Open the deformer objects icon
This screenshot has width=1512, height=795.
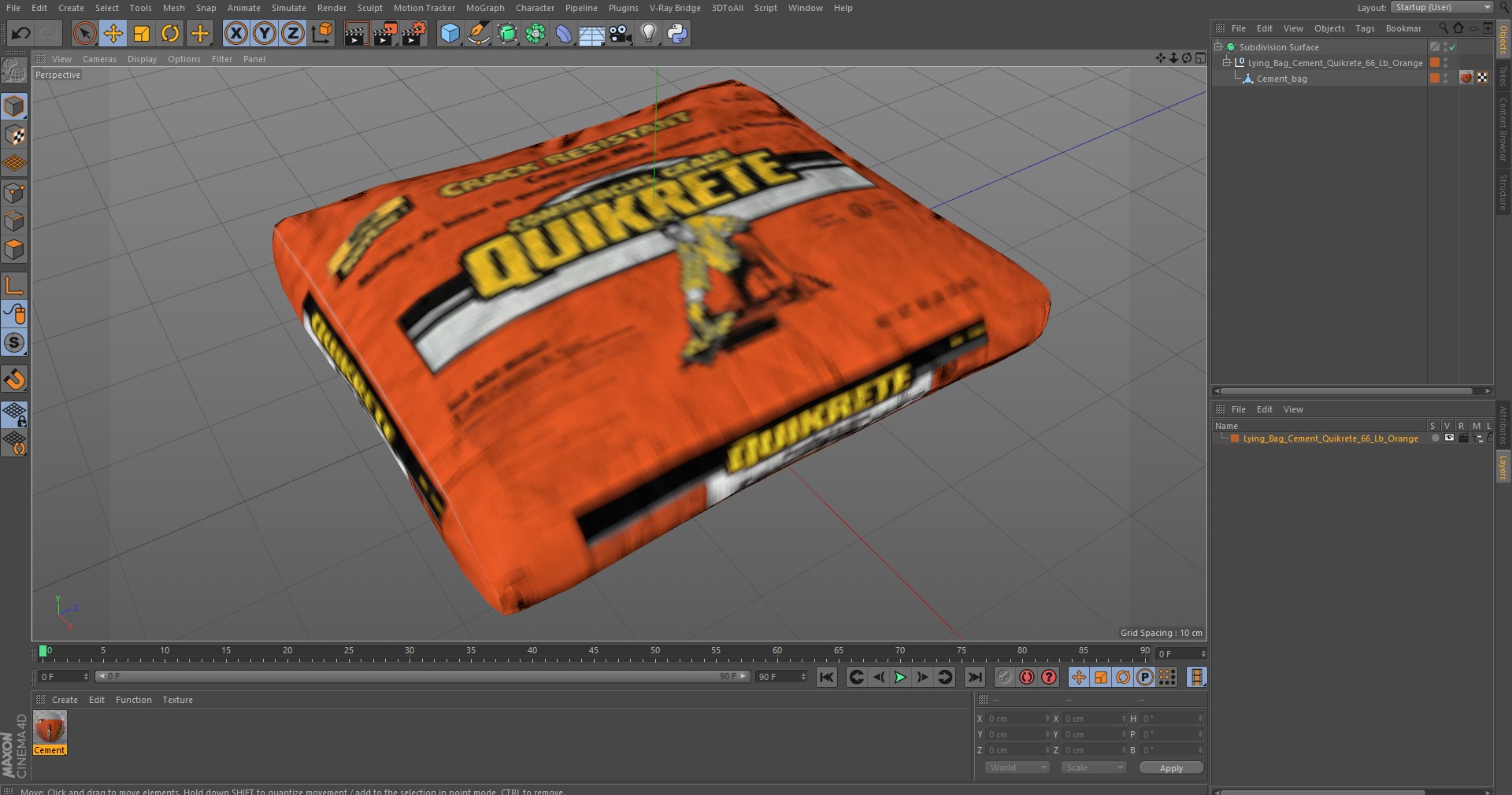point(564,33)
